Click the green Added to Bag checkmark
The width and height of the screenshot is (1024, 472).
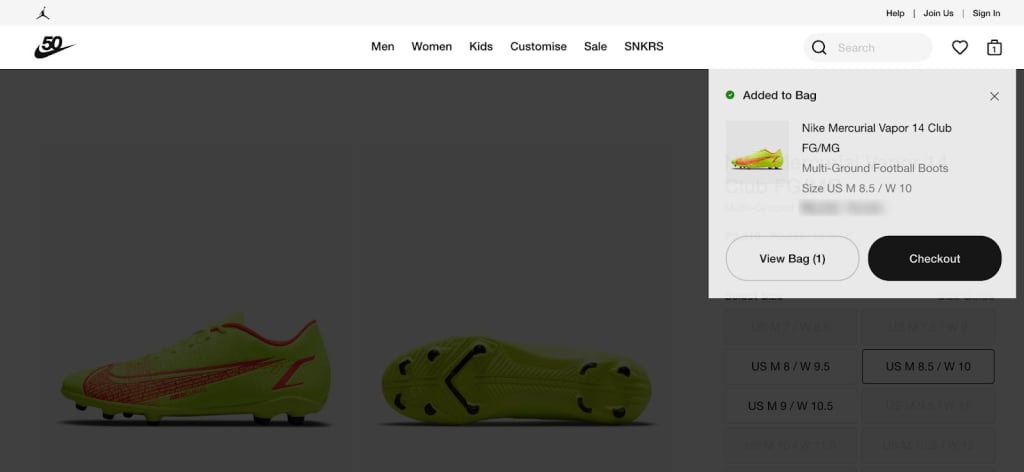pos(730,95)
